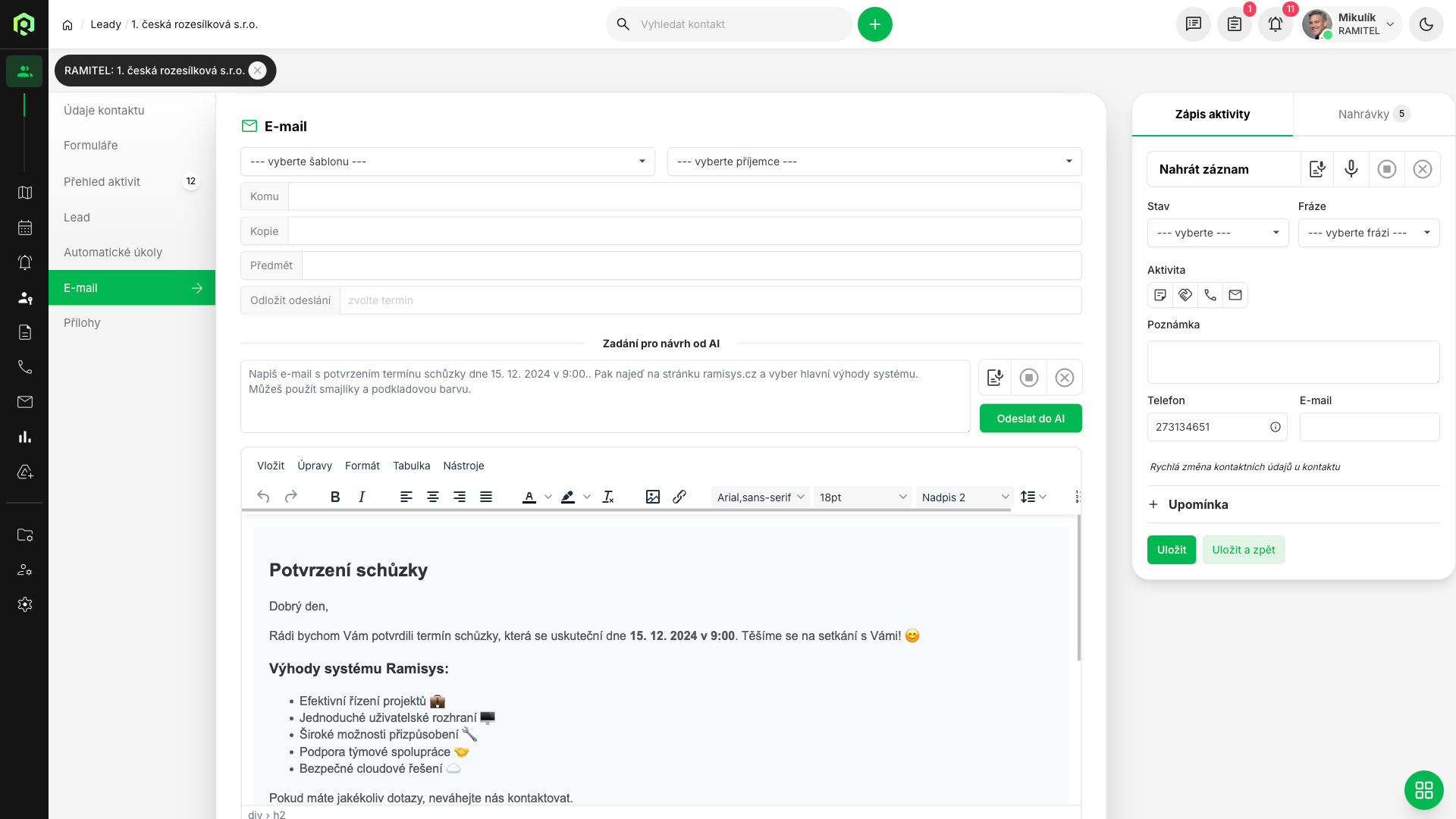Toggle dark mode moon icon
Viewport: 1456px width, 819px height.
1426,24
